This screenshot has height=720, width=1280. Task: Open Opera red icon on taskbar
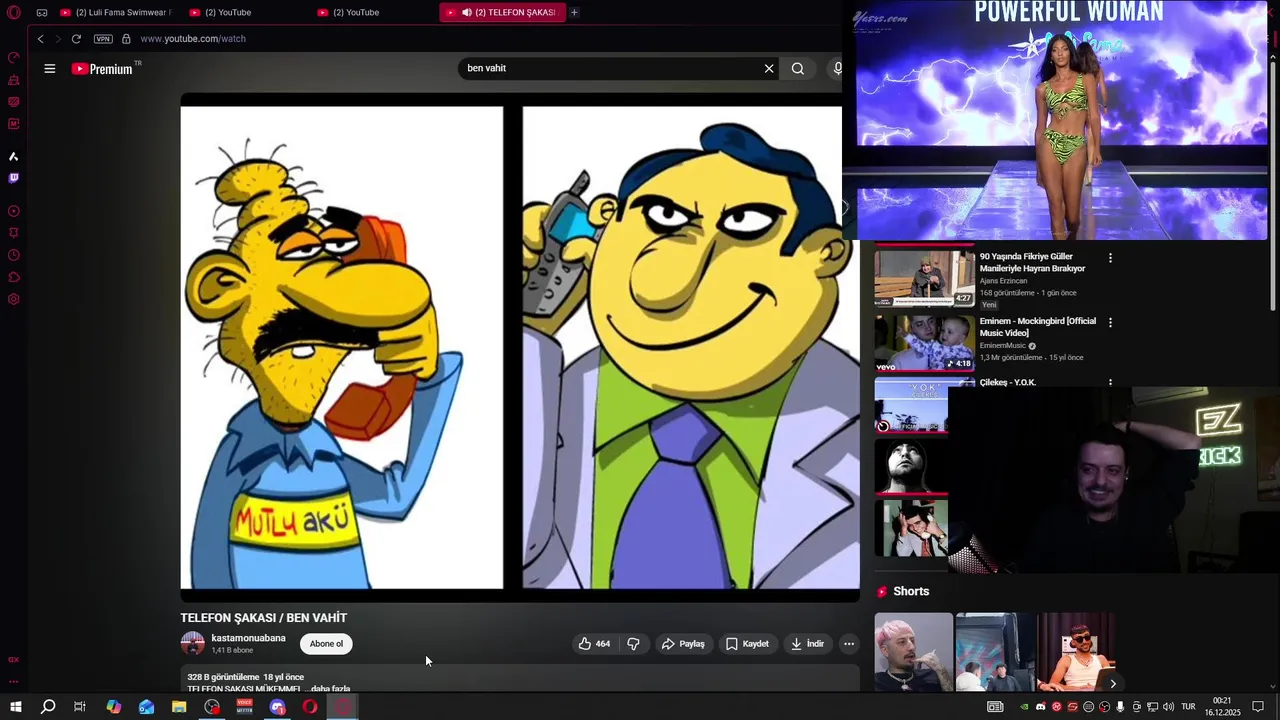tap(310, 707)
